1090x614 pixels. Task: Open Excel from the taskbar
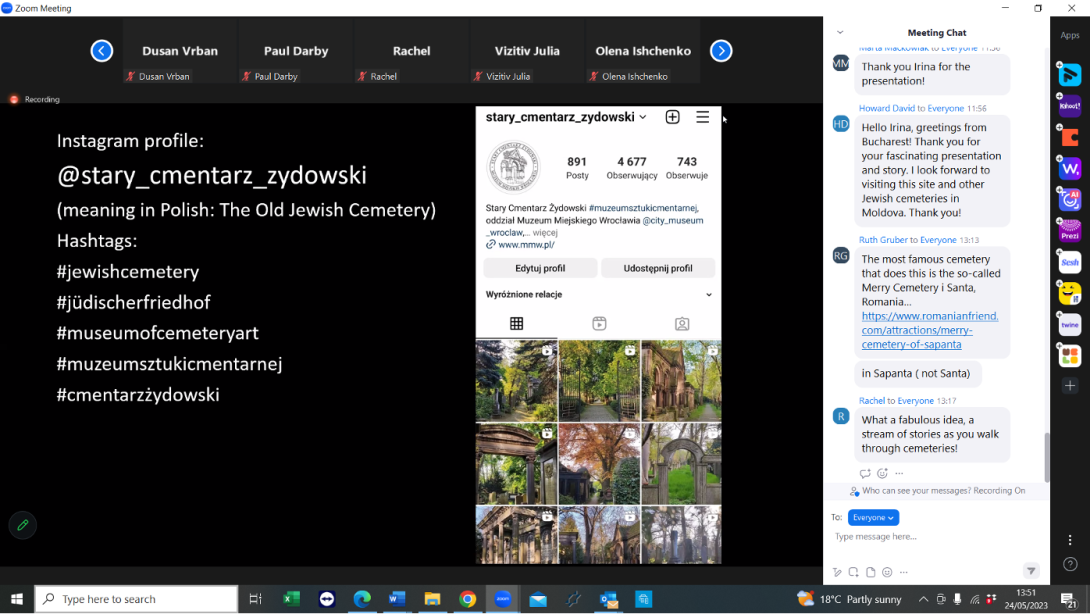pos(291,599)
